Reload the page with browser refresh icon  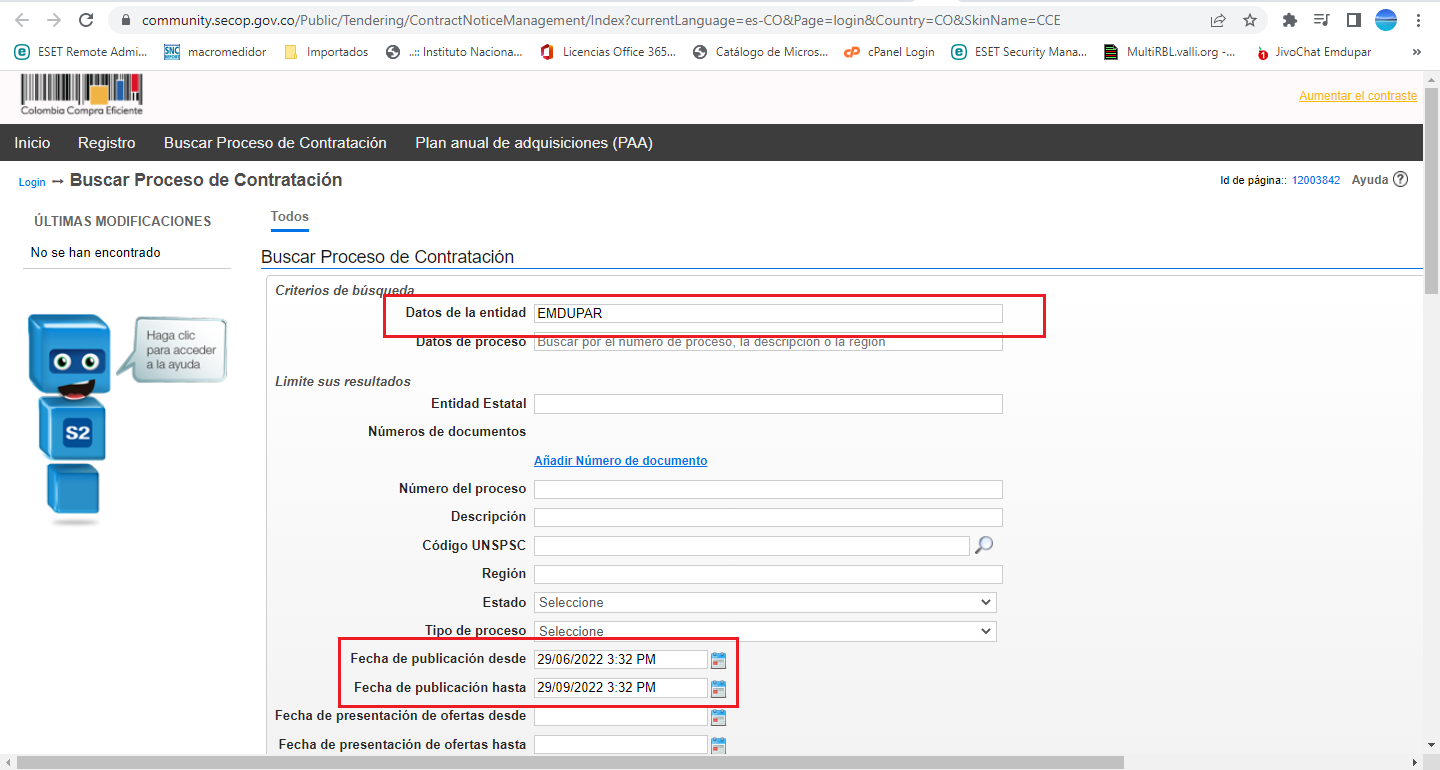[x=86, y=20]
